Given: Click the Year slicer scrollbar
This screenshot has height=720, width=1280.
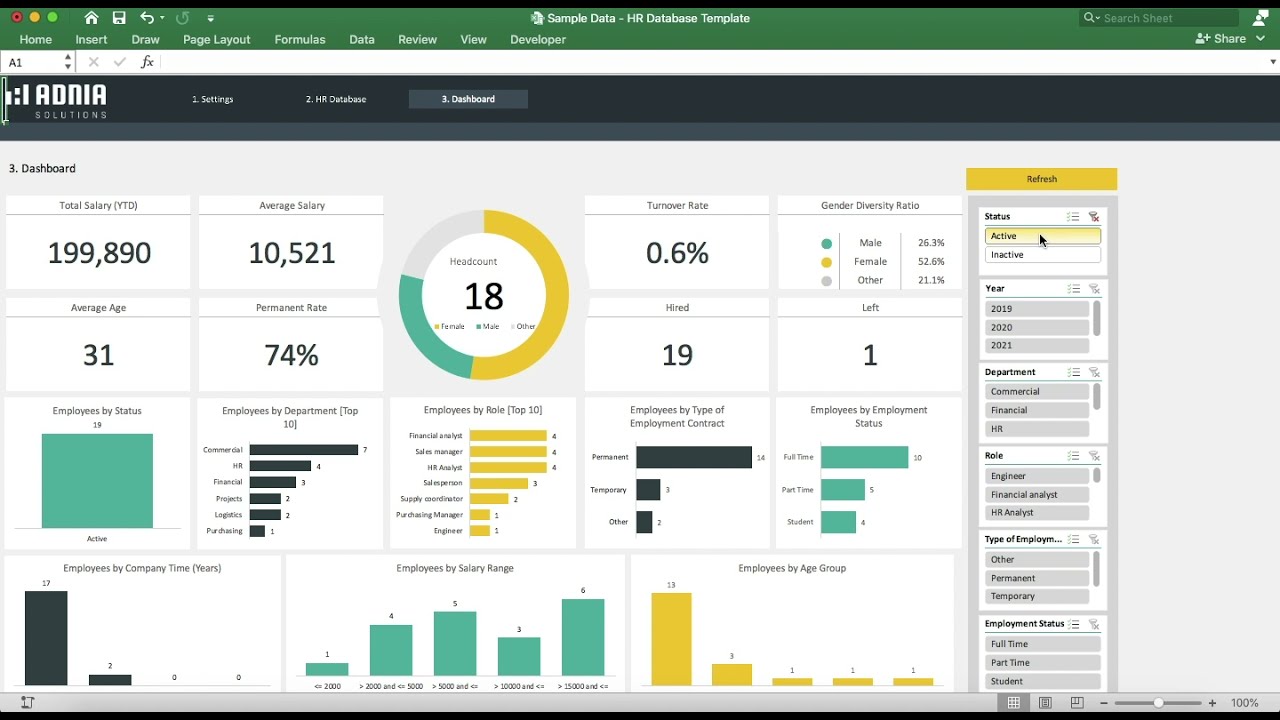Looking at the screenshot, I should (x=1097, y=318).
